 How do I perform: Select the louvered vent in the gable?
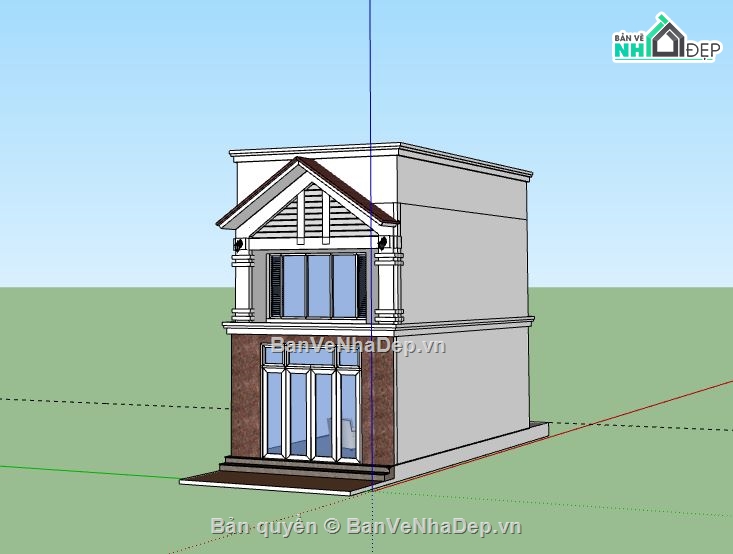pyautogui.click(x=311, y=215)
